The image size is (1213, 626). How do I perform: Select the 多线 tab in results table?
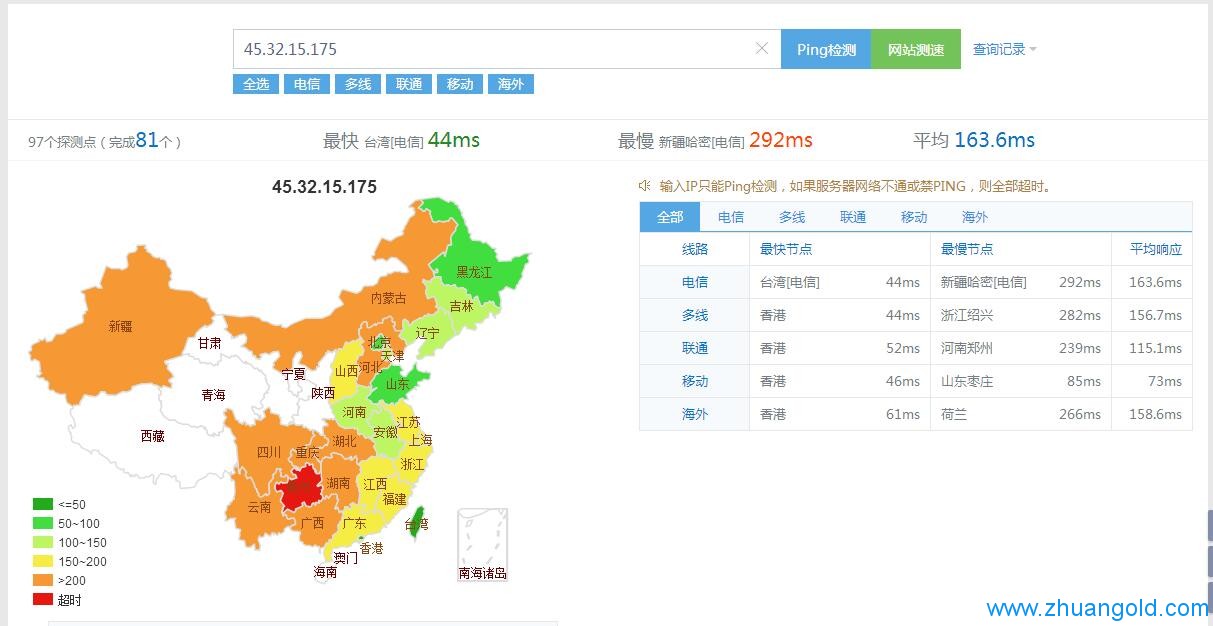(792, 217)
